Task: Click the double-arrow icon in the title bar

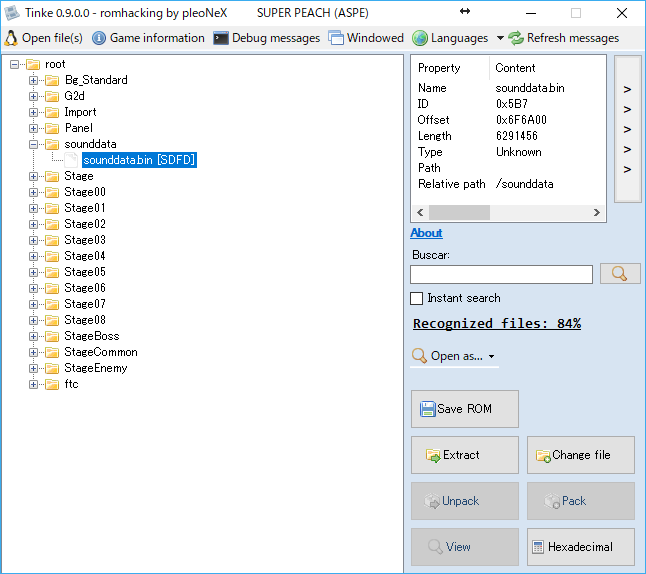Action: coord(465,12)
